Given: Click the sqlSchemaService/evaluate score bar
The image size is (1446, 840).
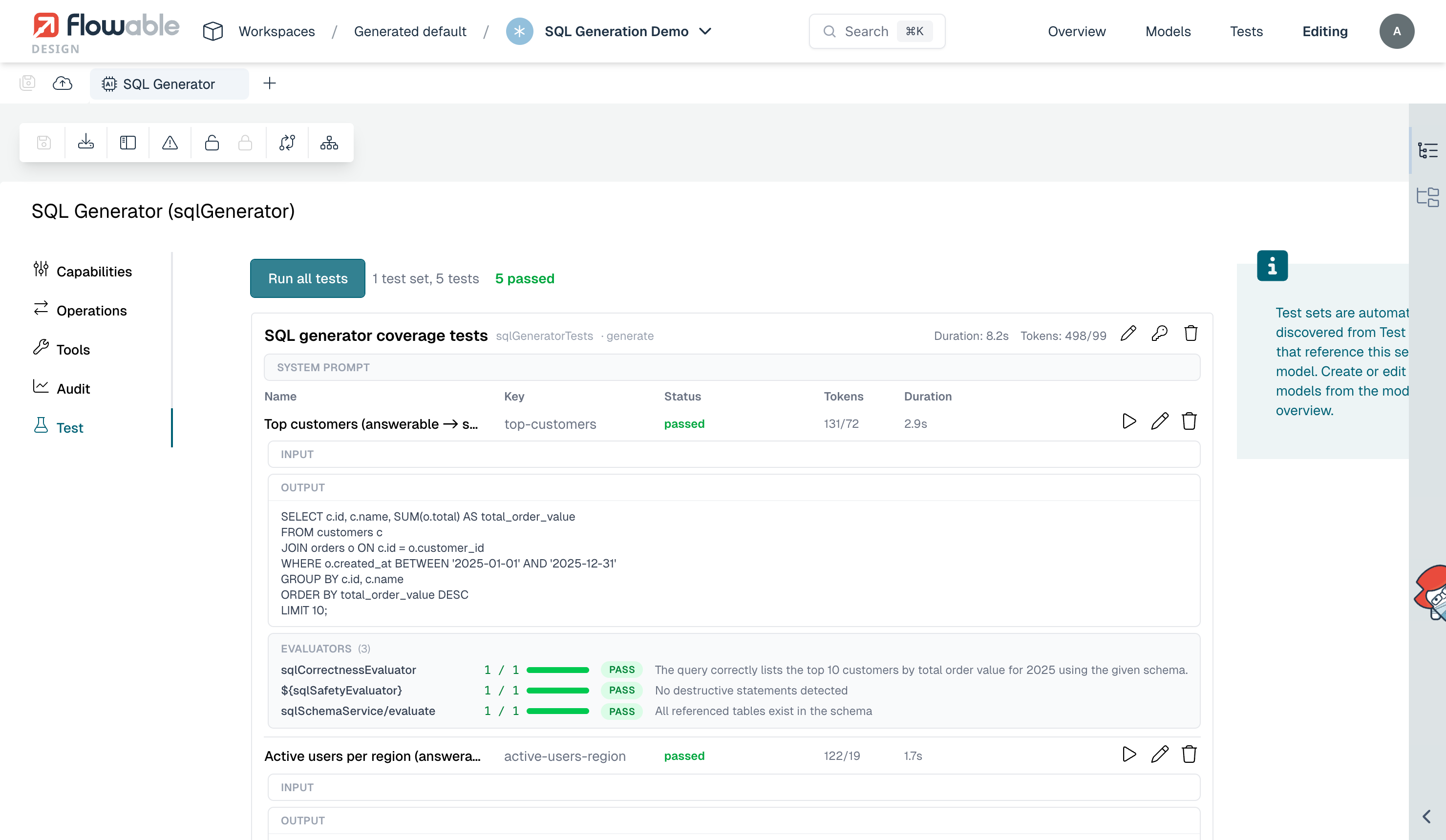Looking at the screenshot, I should click(558, 711).
